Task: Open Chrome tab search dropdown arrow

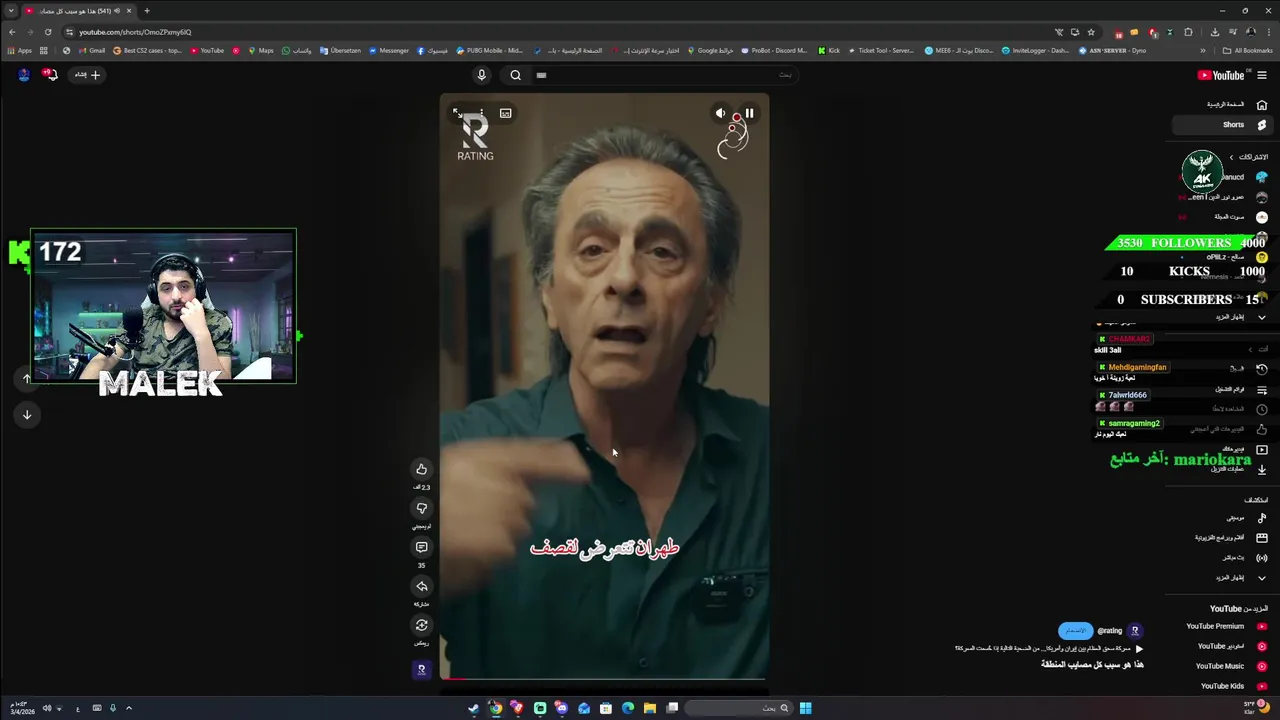Action: (11, 11)
